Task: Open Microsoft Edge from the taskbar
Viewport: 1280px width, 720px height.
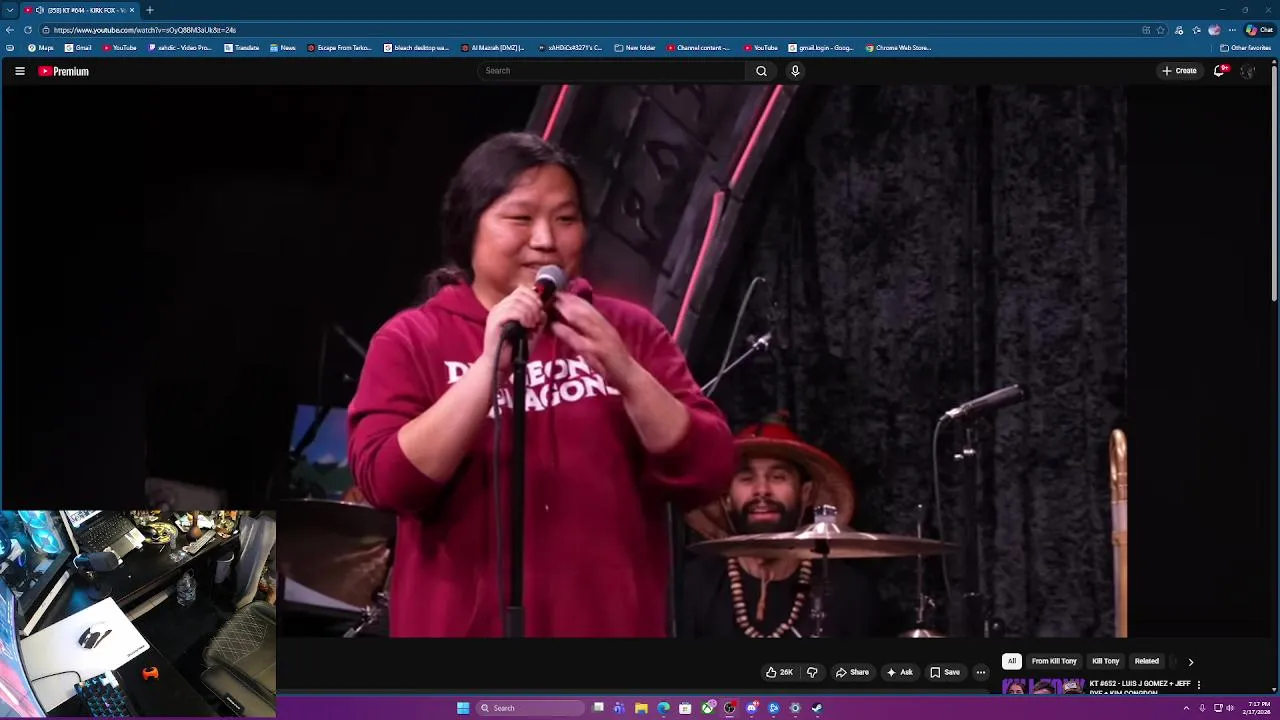Action: pos(663,708)
